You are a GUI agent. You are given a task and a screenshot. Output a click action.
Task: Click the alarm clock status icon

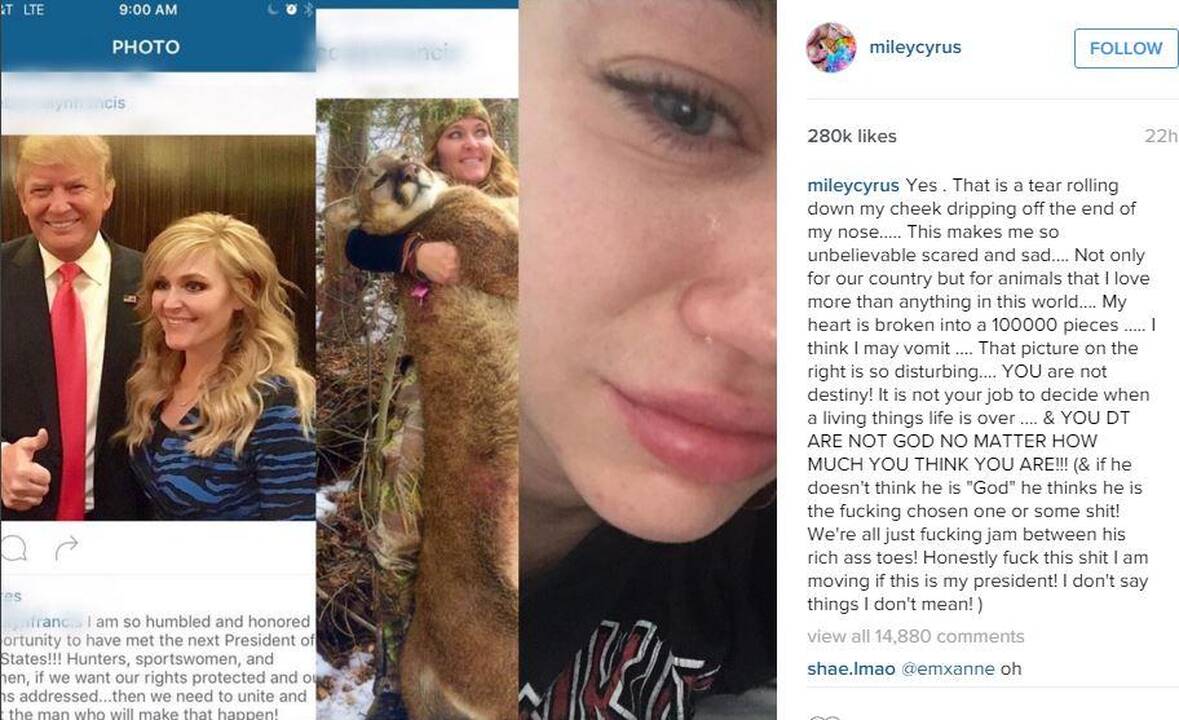[291, 9]
